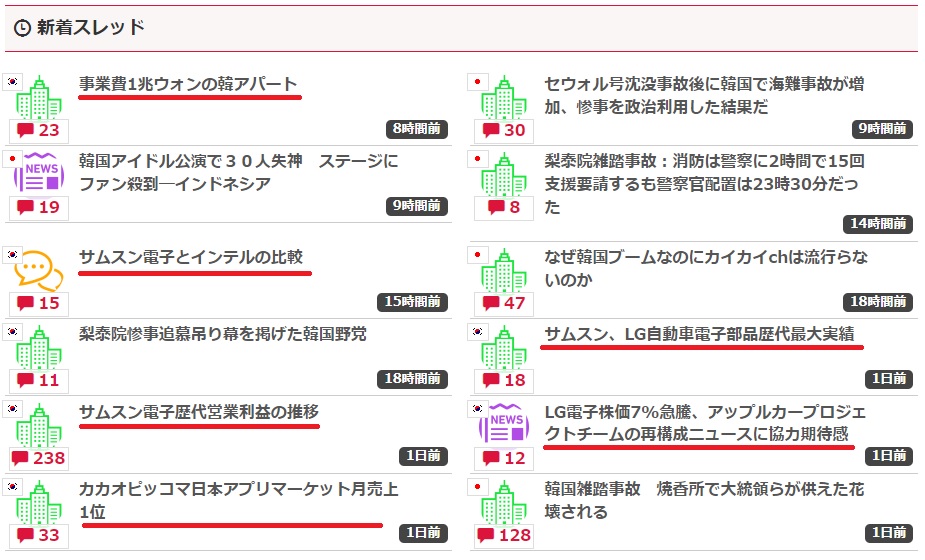925x560 pixels.
Task: Open thread about 梨泰院雑踏事故 消防 support requests
Action: pyautogui.click(x=704, y=183)
